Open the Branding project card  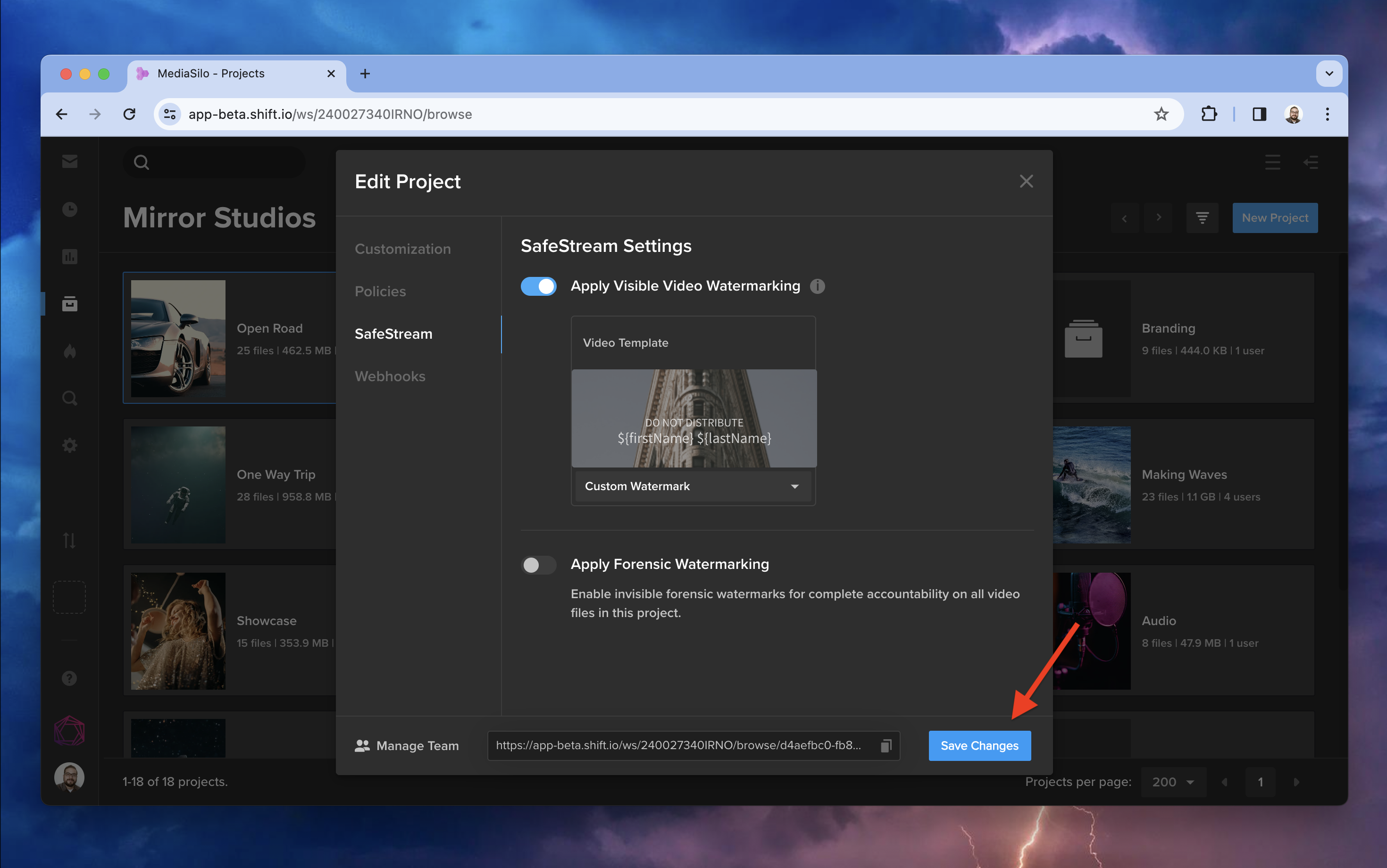1183,338
